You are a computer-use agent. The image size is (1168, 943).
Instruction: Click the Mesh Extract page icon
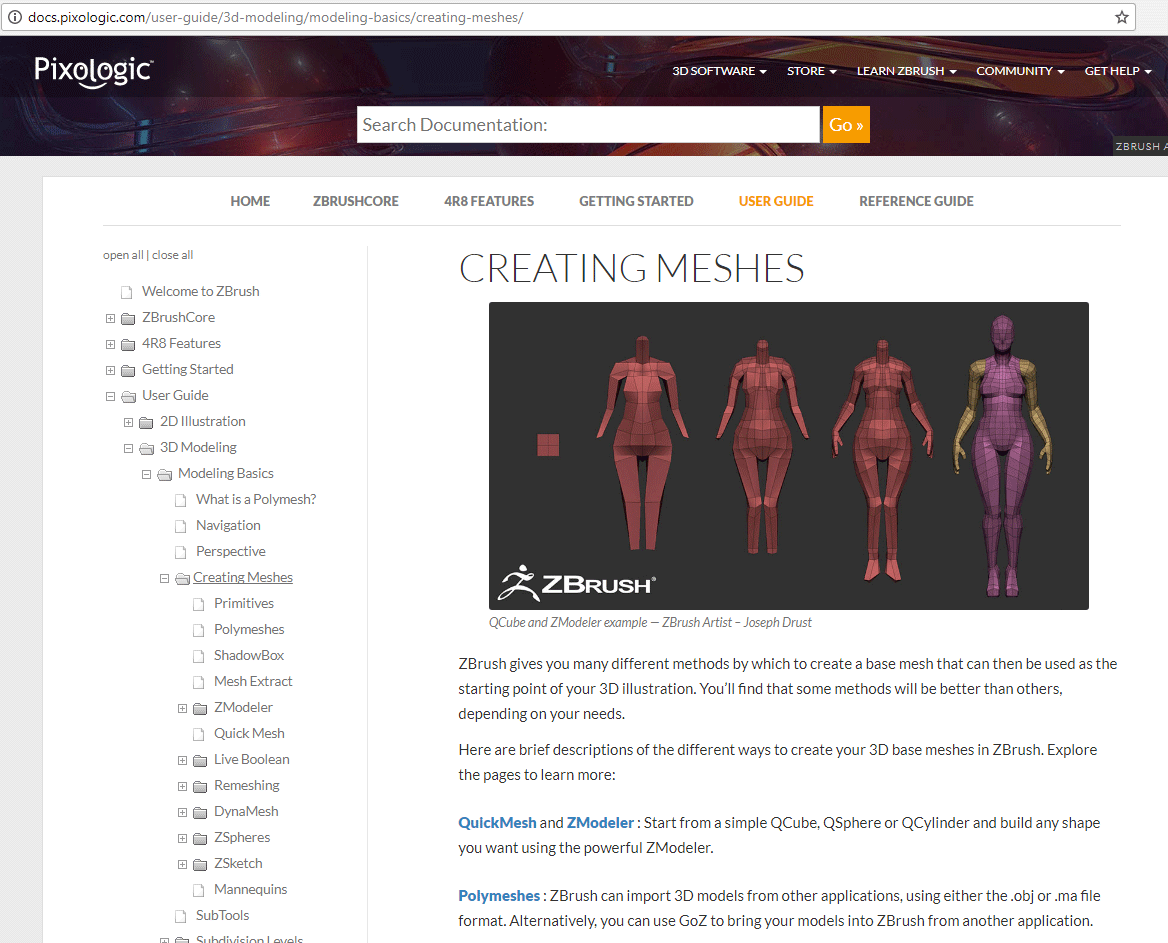click(x=198, y=682)
